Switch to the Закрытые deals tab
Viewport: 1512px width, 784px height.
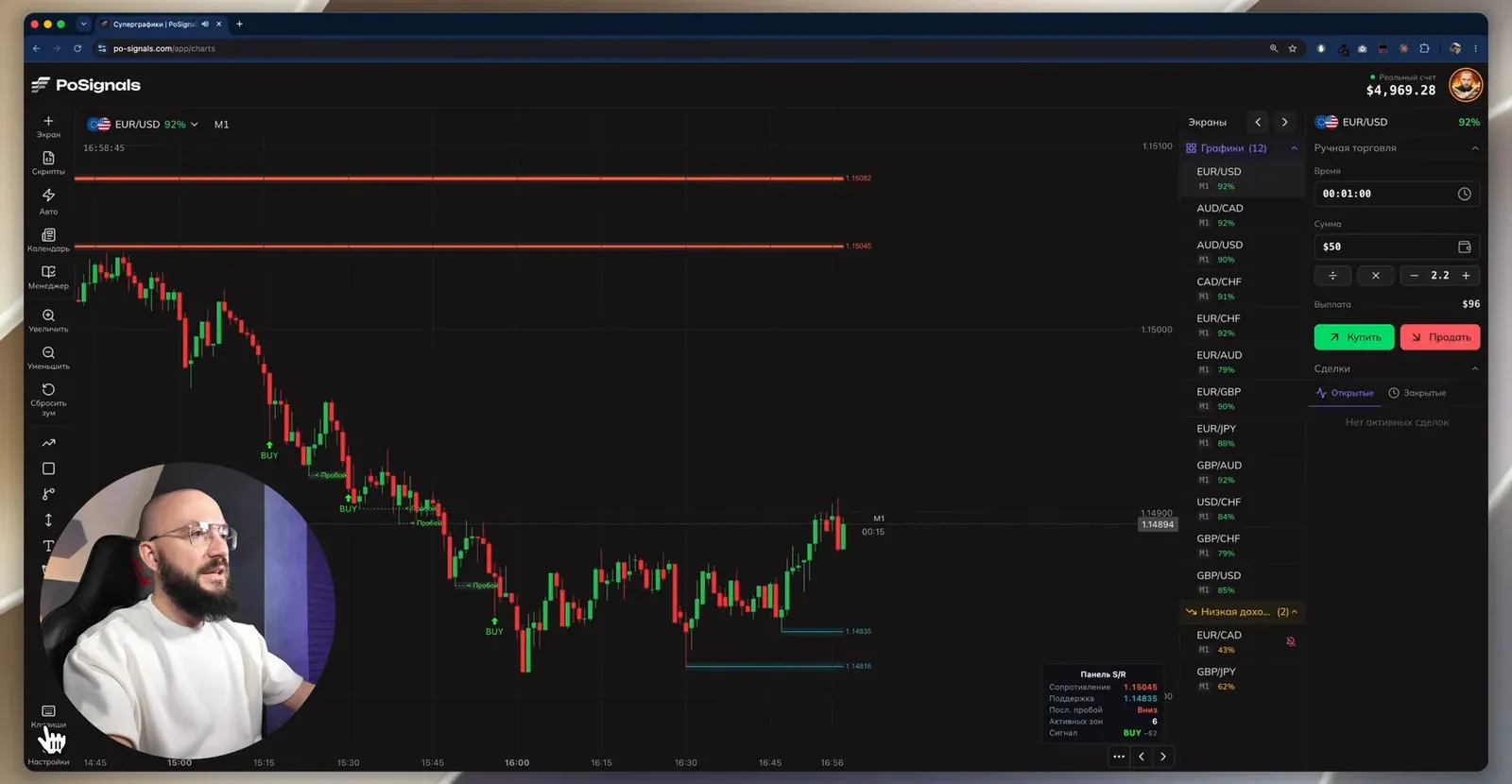click(x=1417, y=393)
